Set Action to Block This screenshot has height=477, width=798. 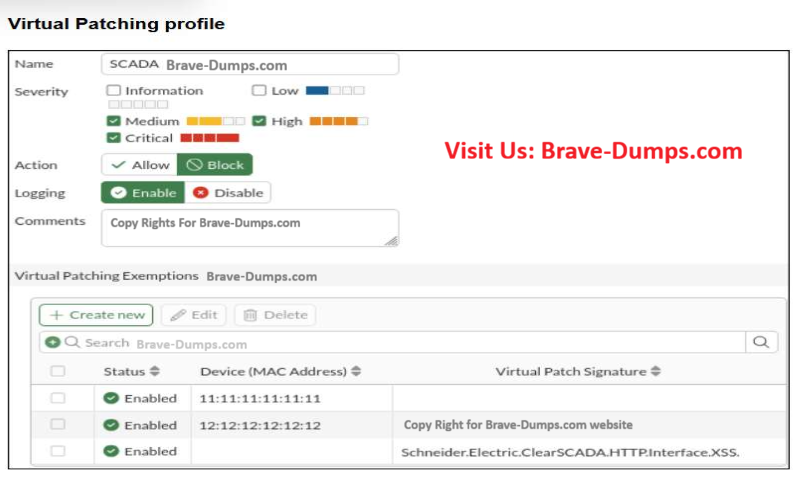coord(215,165)
